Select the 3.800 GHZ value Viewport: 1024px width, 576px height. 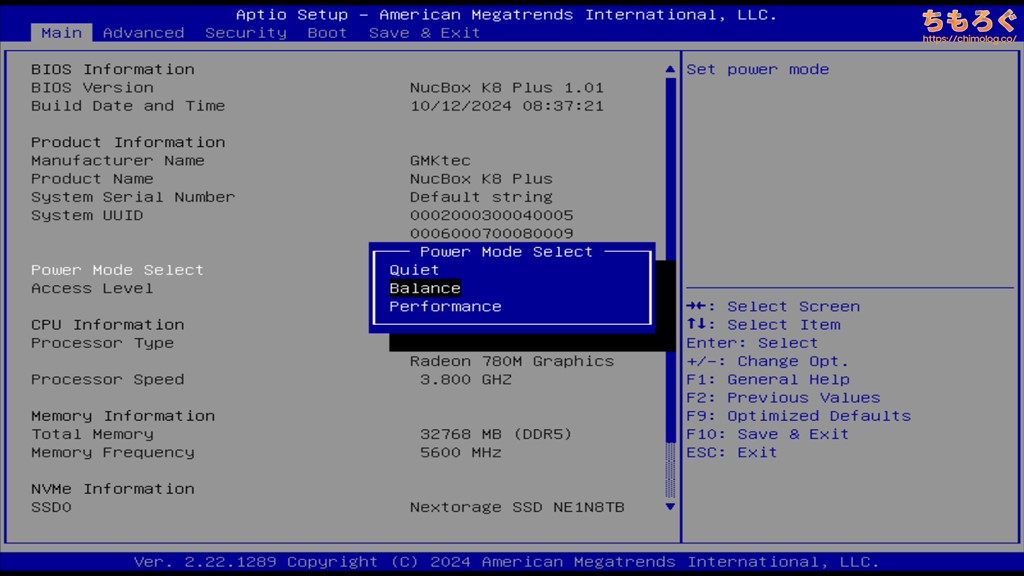(x=466, y=379)
